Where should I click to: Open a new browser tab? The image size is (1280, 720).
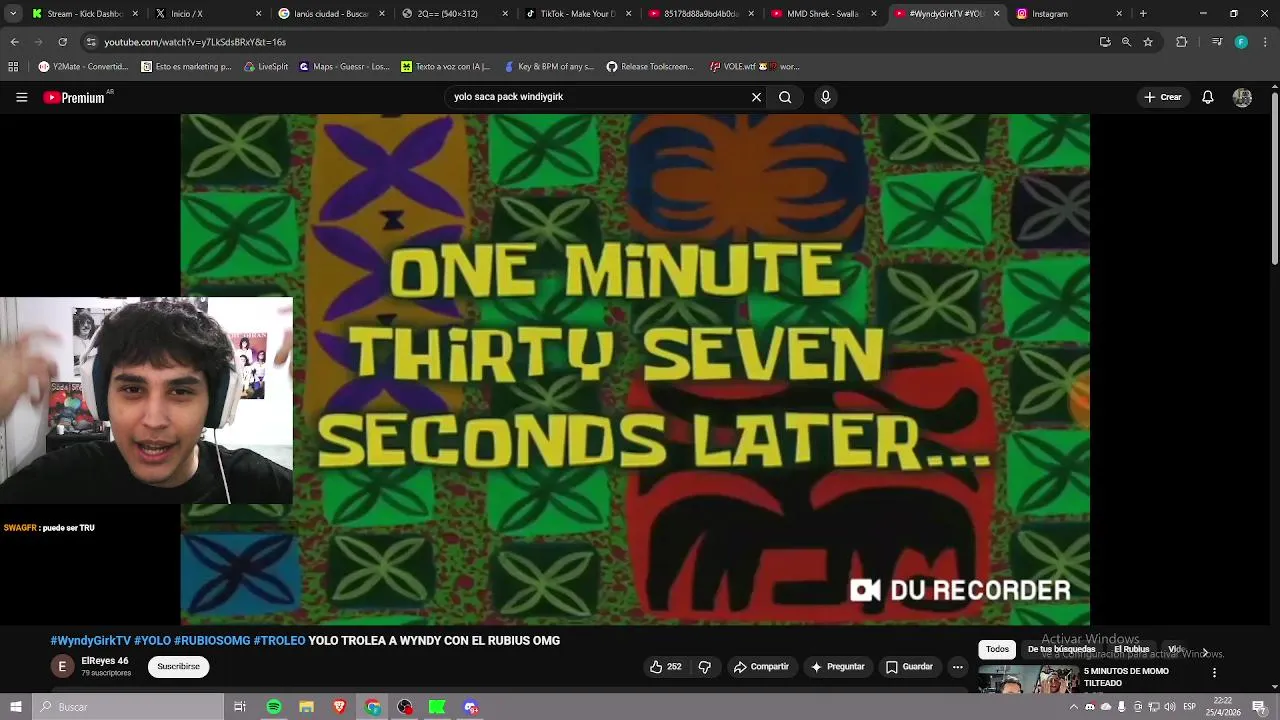[1143, 14]
